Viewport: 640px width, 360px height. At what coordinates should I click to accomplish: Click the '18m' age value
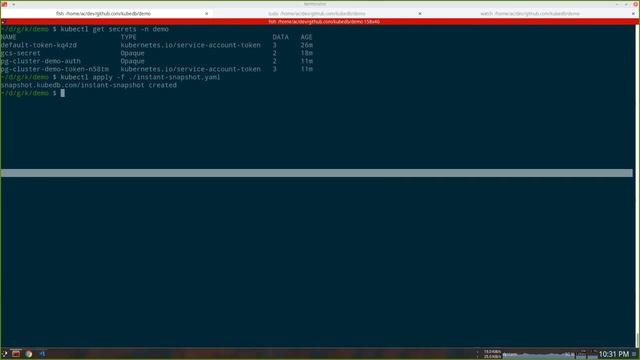307,53
